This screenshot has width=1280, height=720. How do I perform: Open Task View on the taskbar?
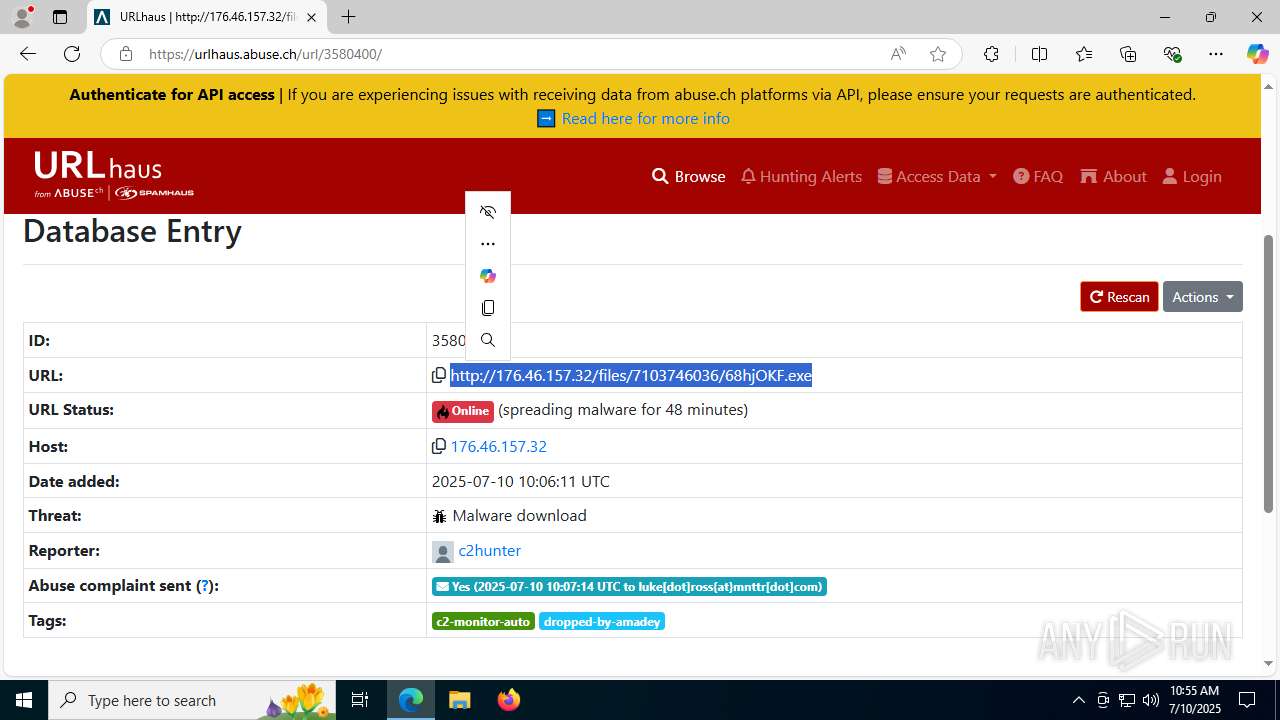[360, 700]
